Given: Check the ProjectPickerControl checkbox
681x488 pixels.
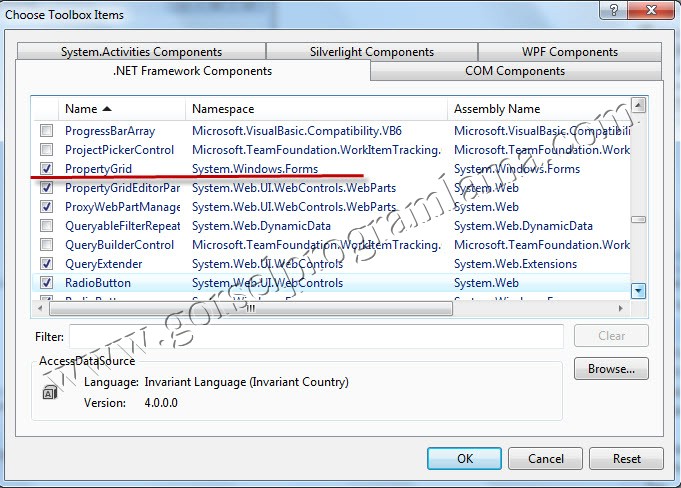Looking at the screenshot, I should click(46, 150).
